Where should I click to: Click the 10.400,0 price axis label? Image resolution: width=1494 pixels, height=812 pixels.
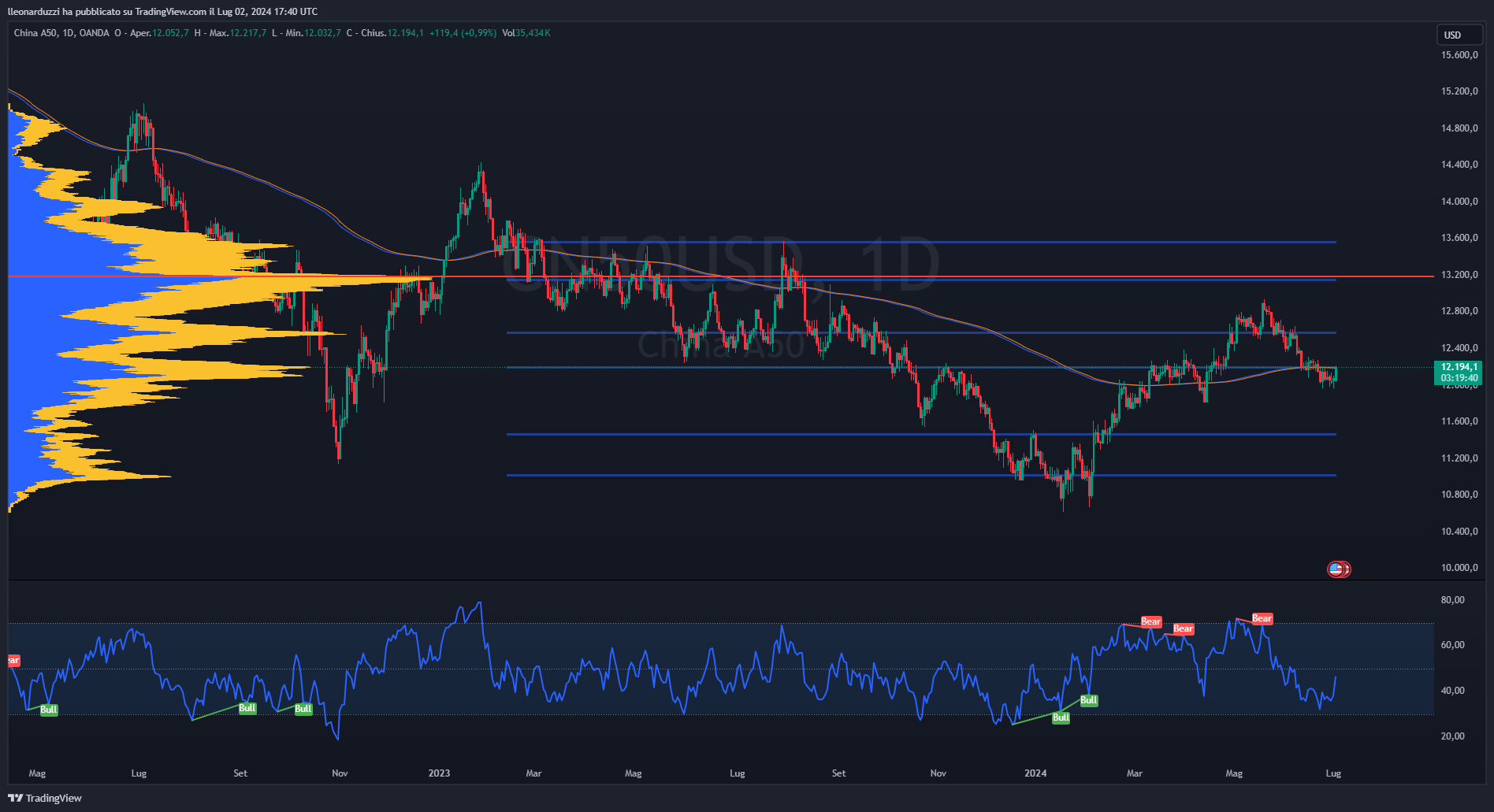(x=1459, y=532)
